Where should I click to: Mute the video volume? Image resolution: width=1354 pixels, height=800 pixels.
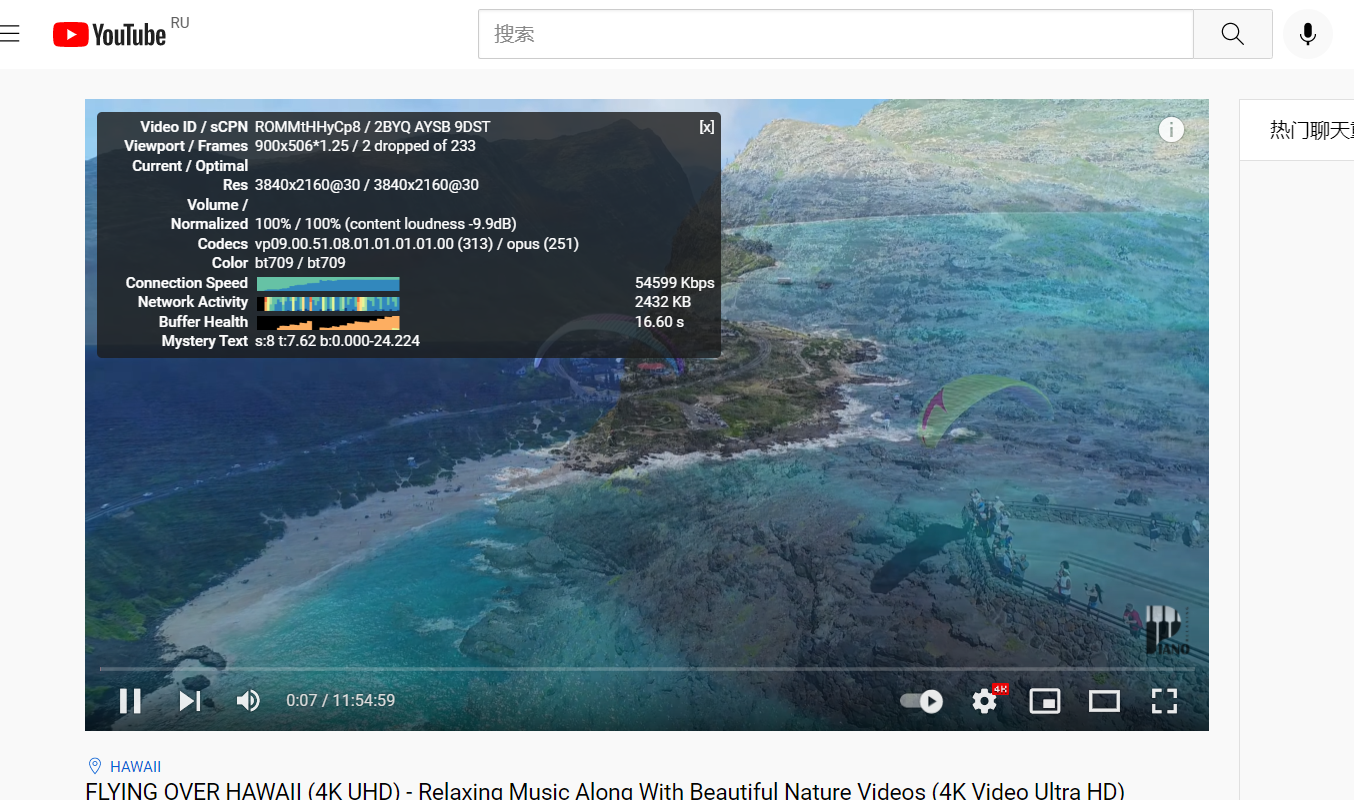247,700
